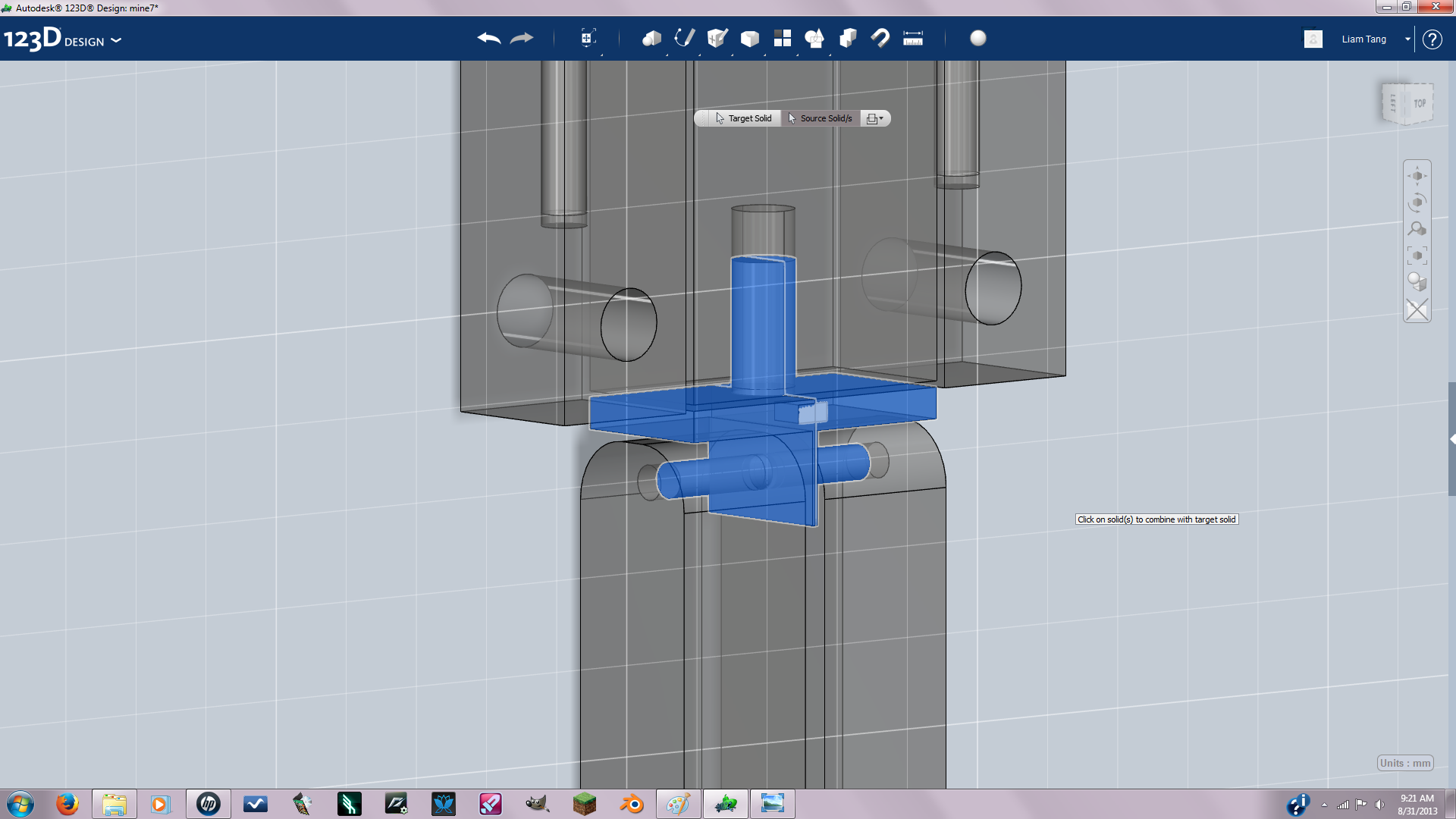Click the Units : mm button
Image resolution: width=1456 pixels, height=819 pixels.
[1405, 763]
